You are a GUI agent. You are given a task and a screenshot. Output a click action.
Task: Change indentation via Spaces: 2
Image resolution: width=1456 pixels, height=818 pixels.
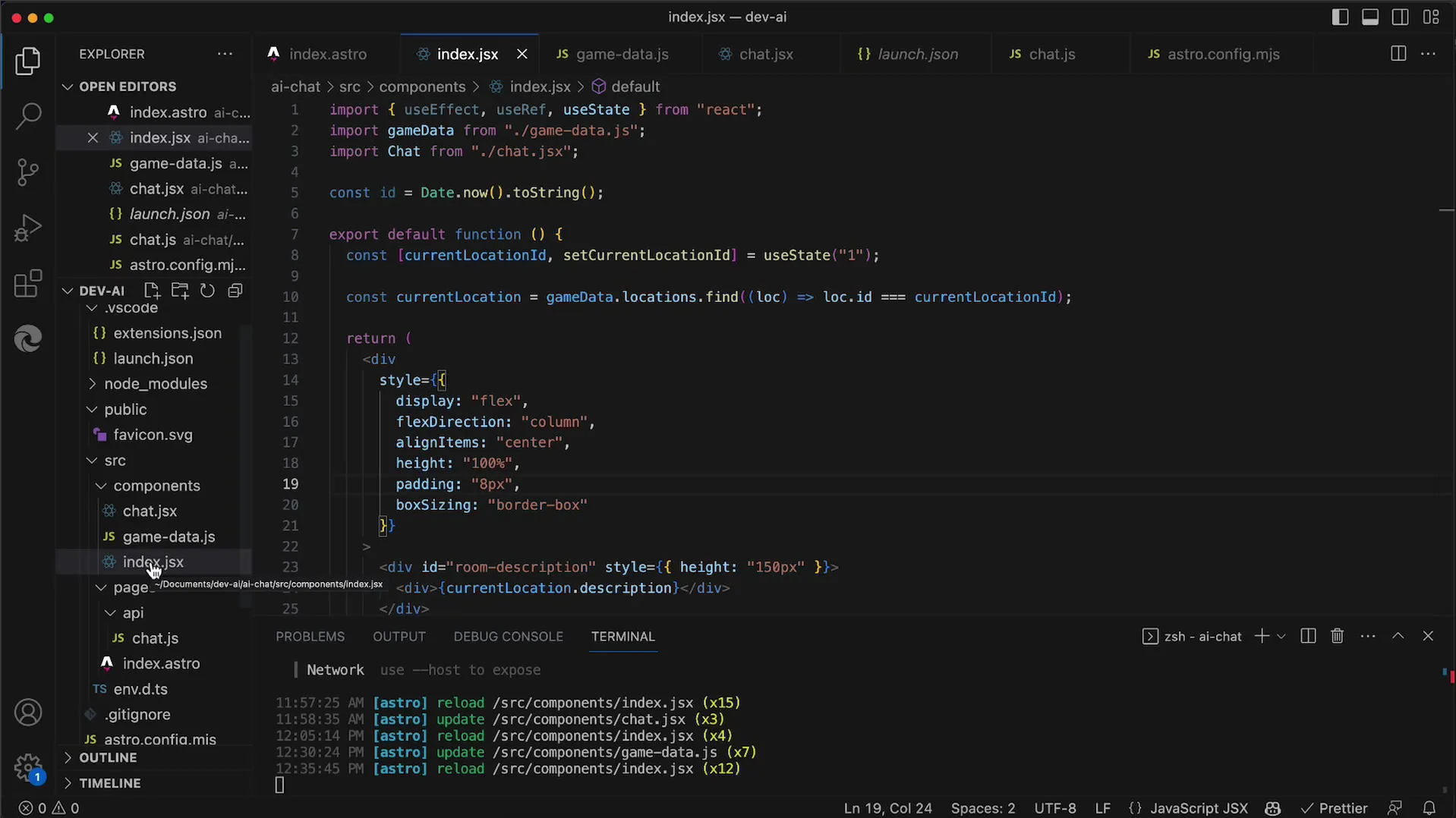[x=982, y=808]
